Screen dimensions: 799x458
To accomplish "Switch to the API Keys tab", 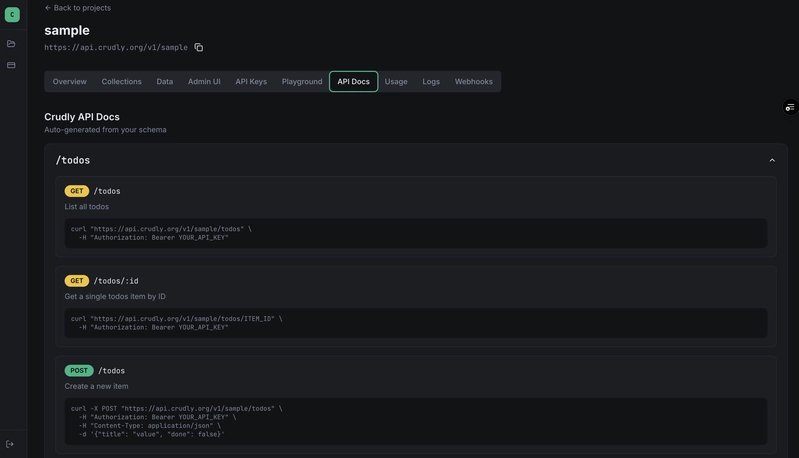I will tap(251, 82).
